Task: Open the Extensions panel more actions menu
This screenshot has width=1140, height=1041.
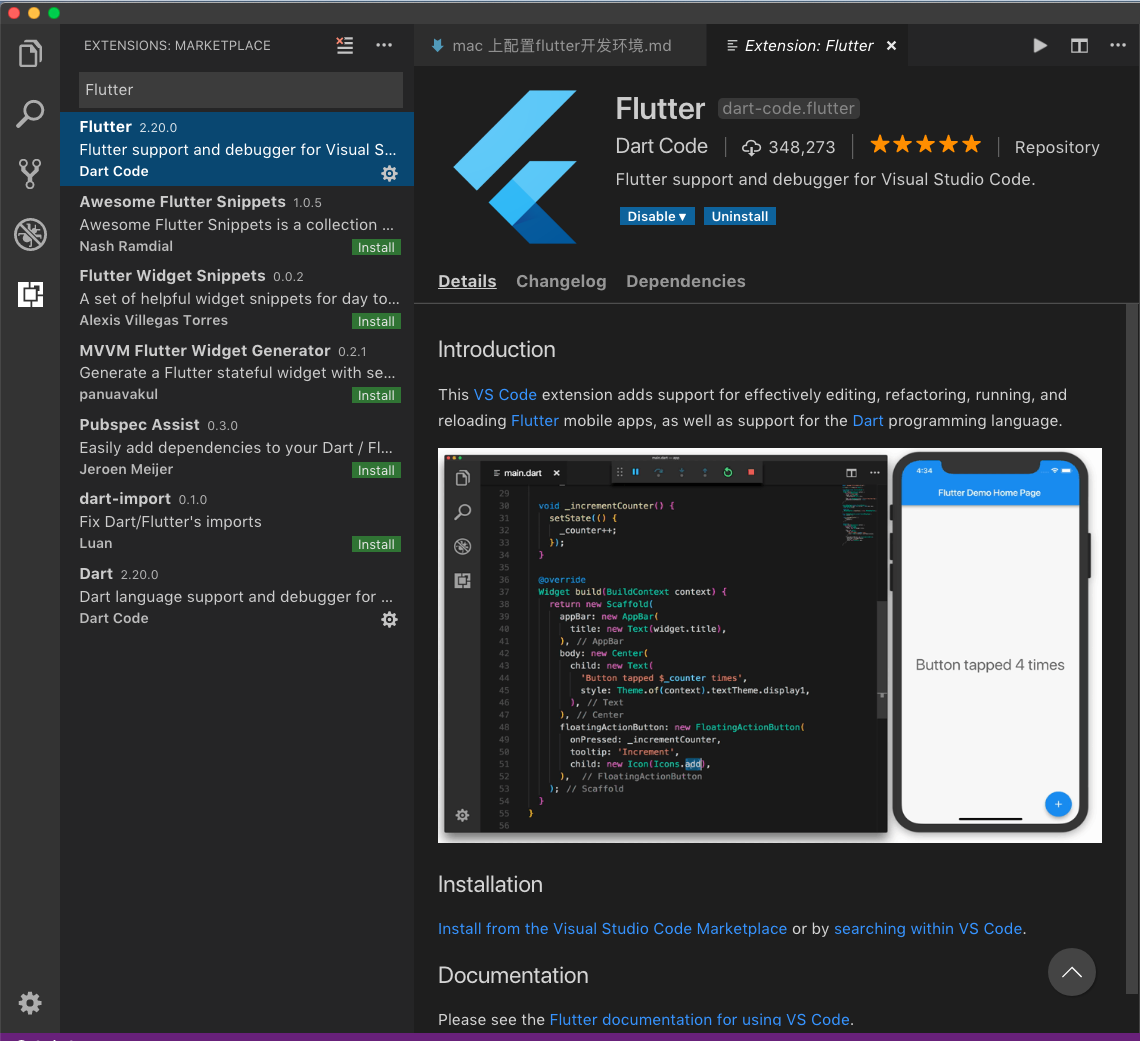Action: click(384, 45)
